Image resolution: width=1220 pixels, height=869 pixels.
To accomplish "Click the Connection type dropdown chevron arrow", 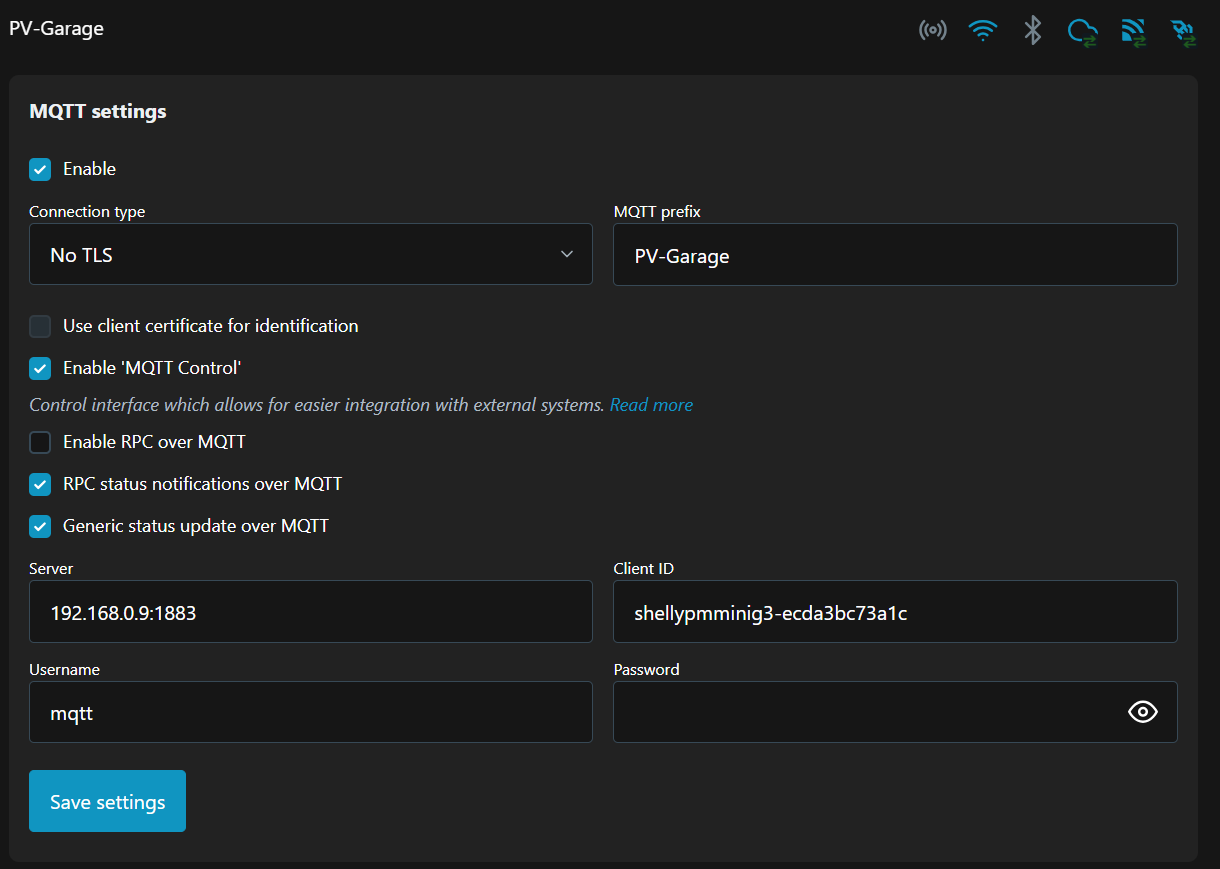I will click(x=567, y=254).
